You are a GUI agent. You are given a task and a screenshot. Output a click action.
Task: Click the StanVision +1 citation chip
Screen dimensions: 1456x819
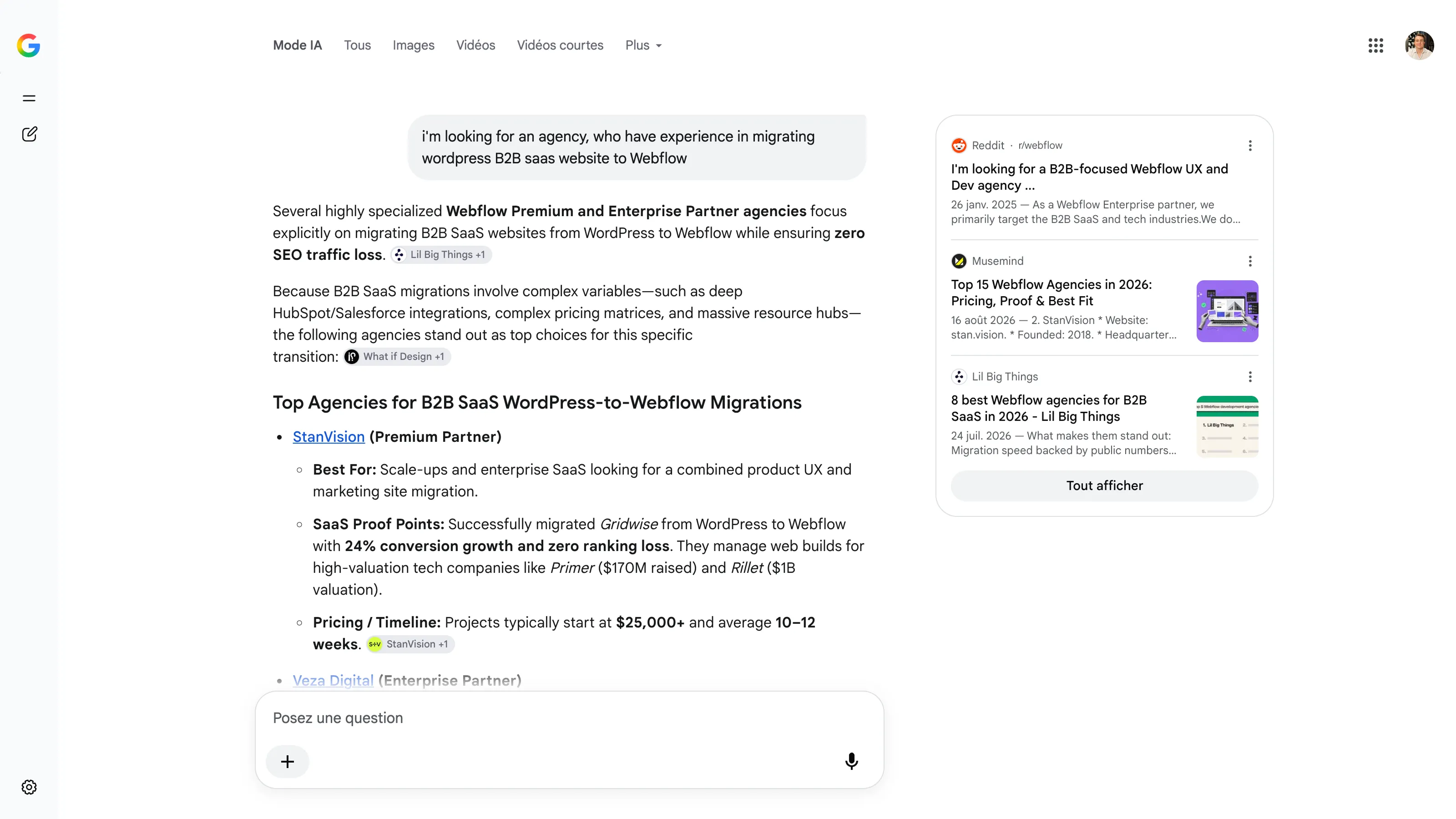pyautogui.click(x=410, y=644)
